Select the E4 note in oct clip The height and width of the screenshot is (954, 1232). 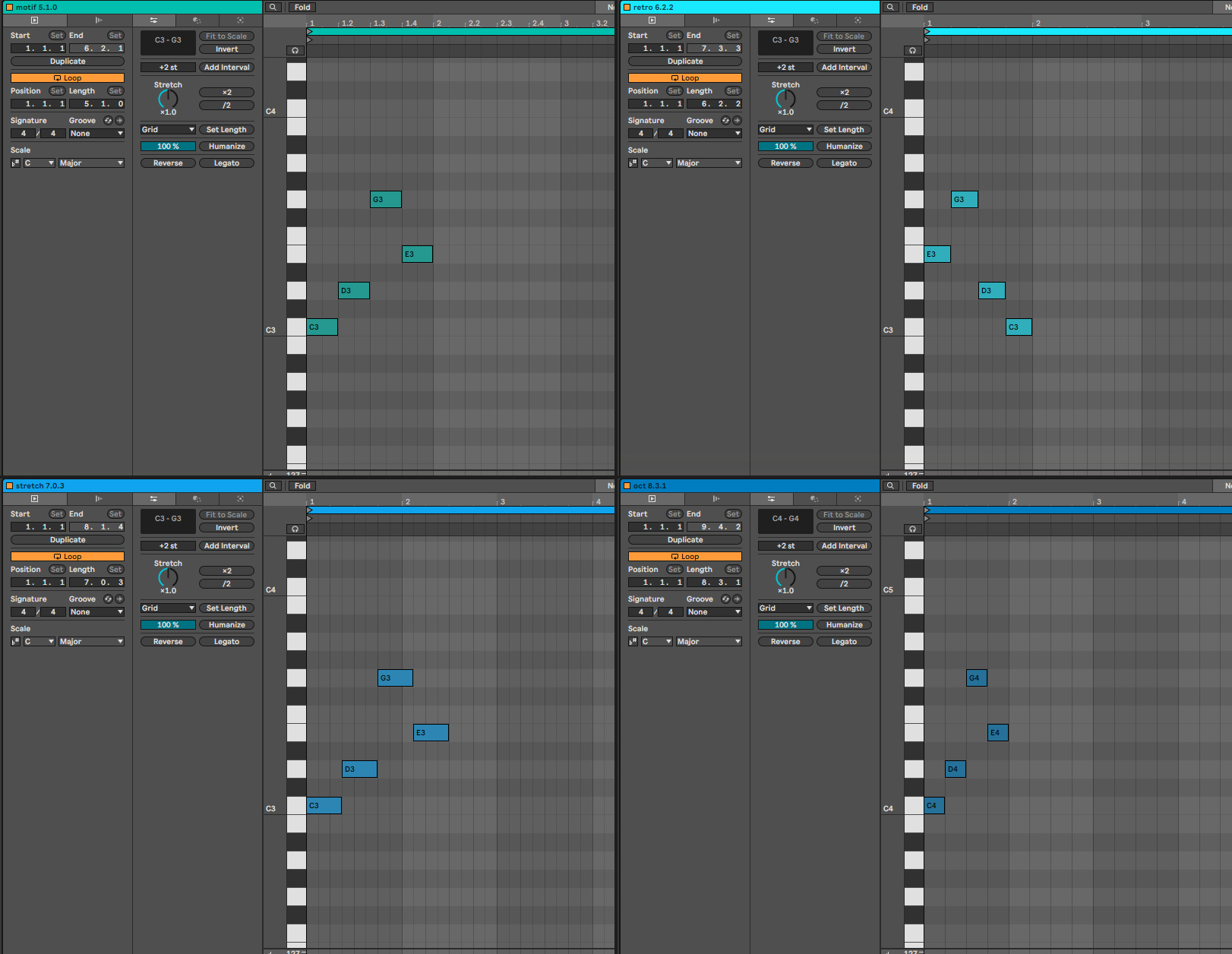coord(998,733)
